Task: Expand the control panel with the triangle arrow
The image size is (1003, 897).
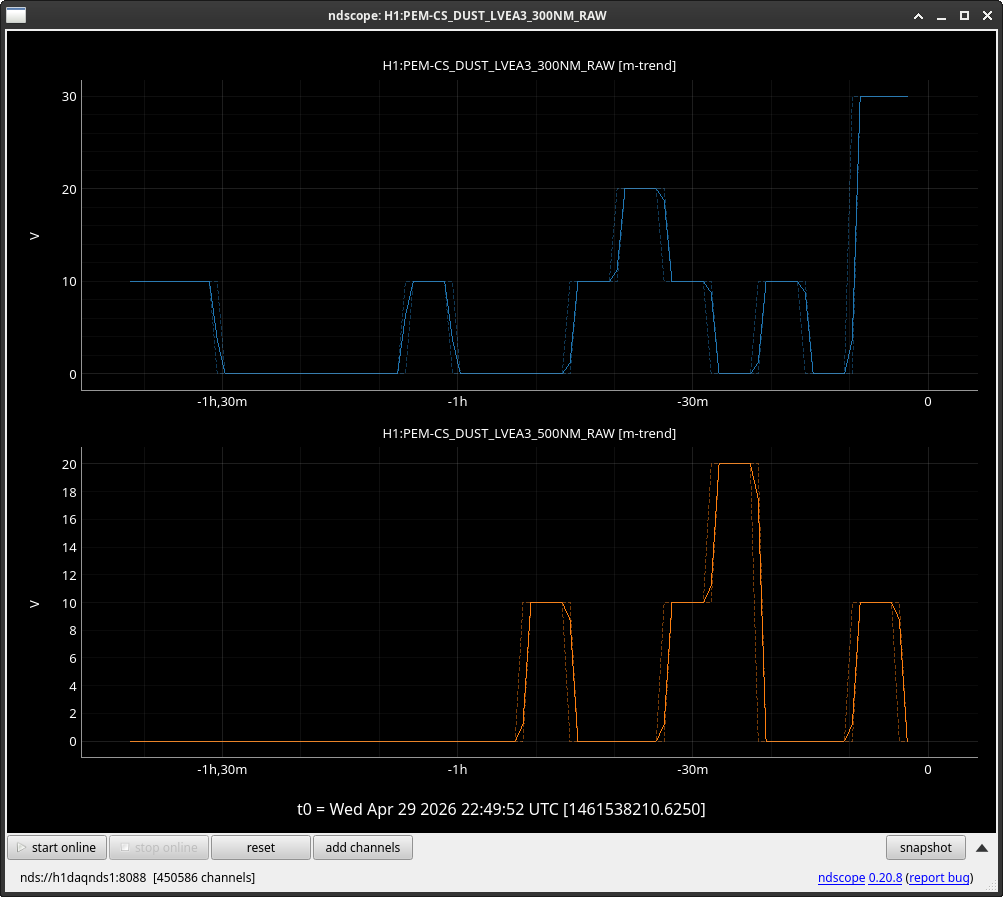Action: pyautogui.click(x=982, y=848)
